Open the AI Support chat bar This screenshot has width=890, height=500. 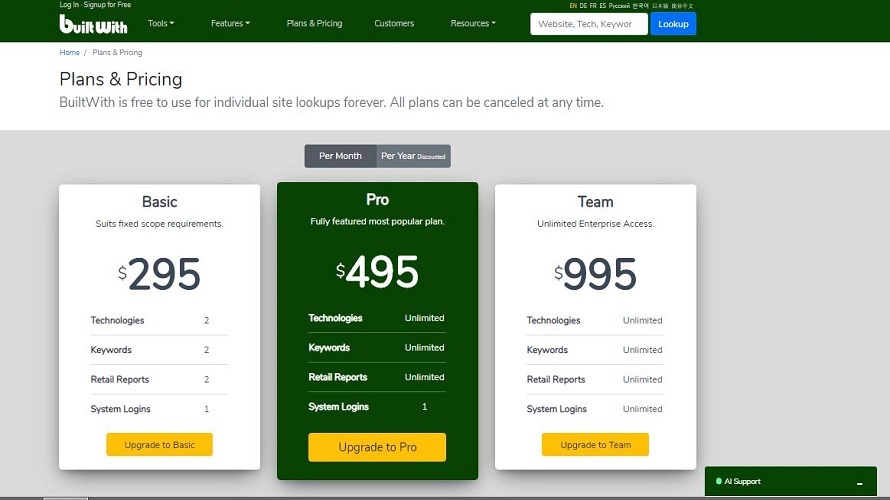tap(790, 481)
